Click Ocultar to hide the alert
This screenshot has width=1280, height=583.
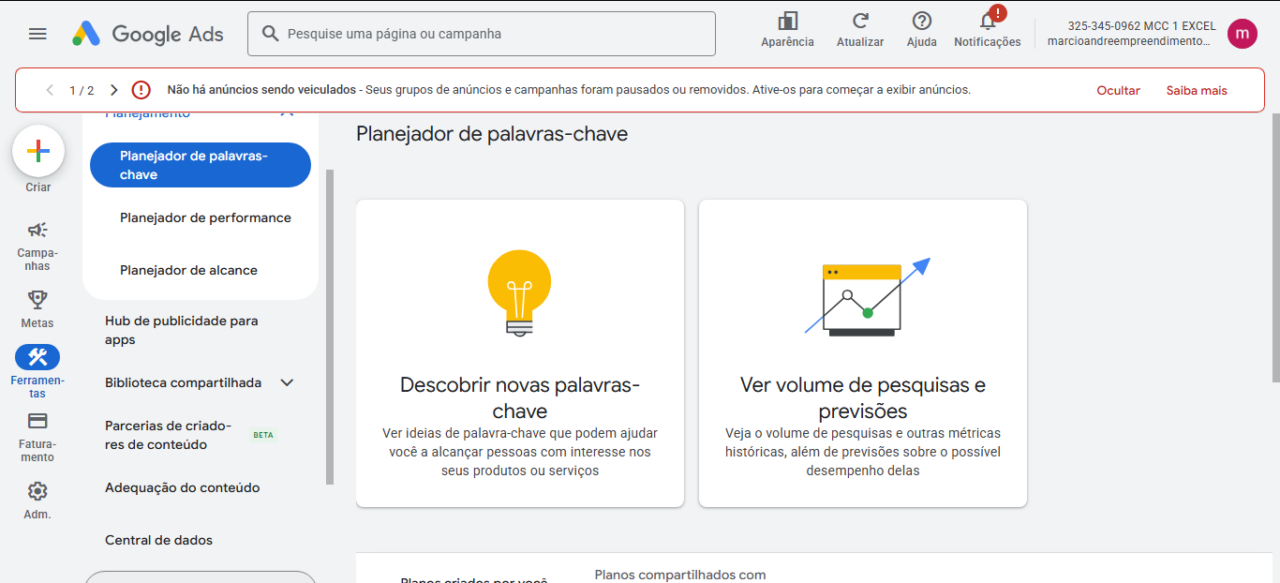(x=1118, y=90)
